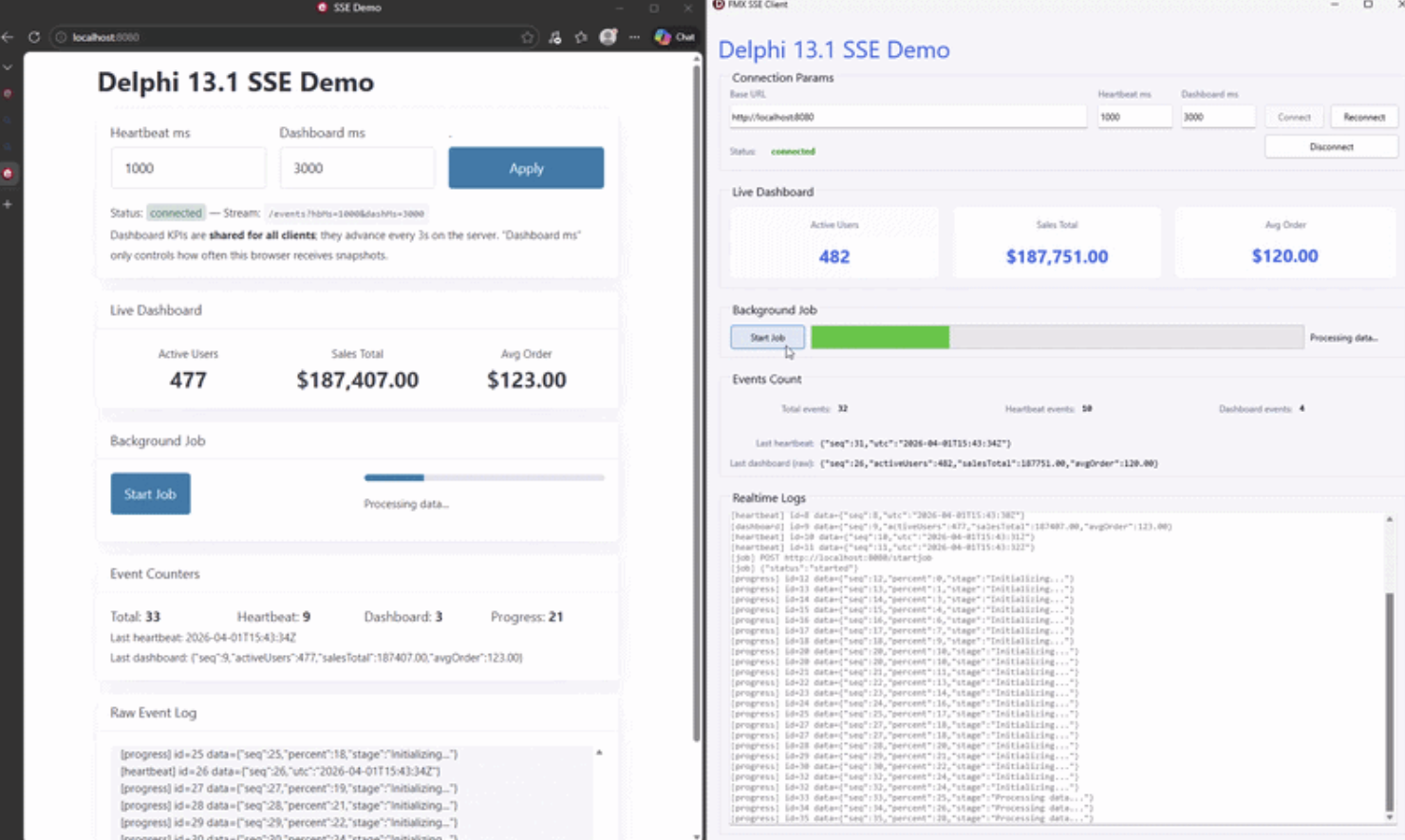Click the 'Progress: 21' event counter

pos(527,617)
